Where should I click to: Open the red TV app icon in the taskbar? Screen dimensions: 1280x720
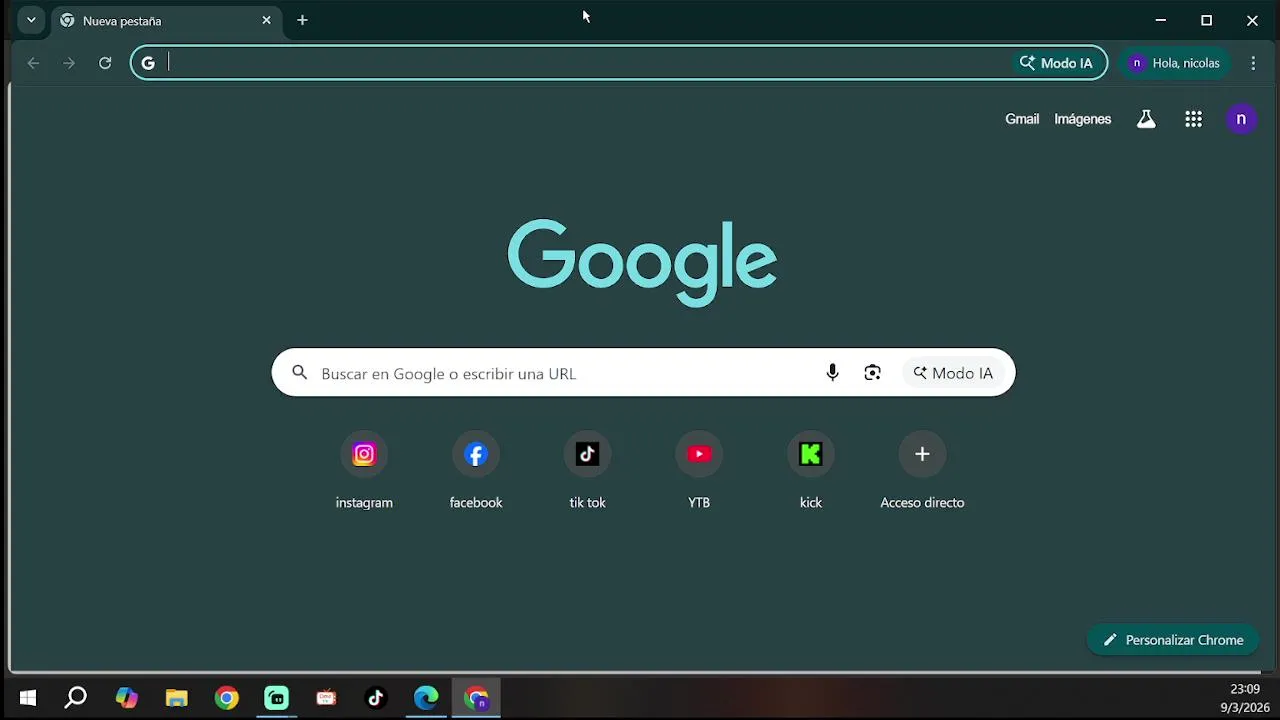326,698
